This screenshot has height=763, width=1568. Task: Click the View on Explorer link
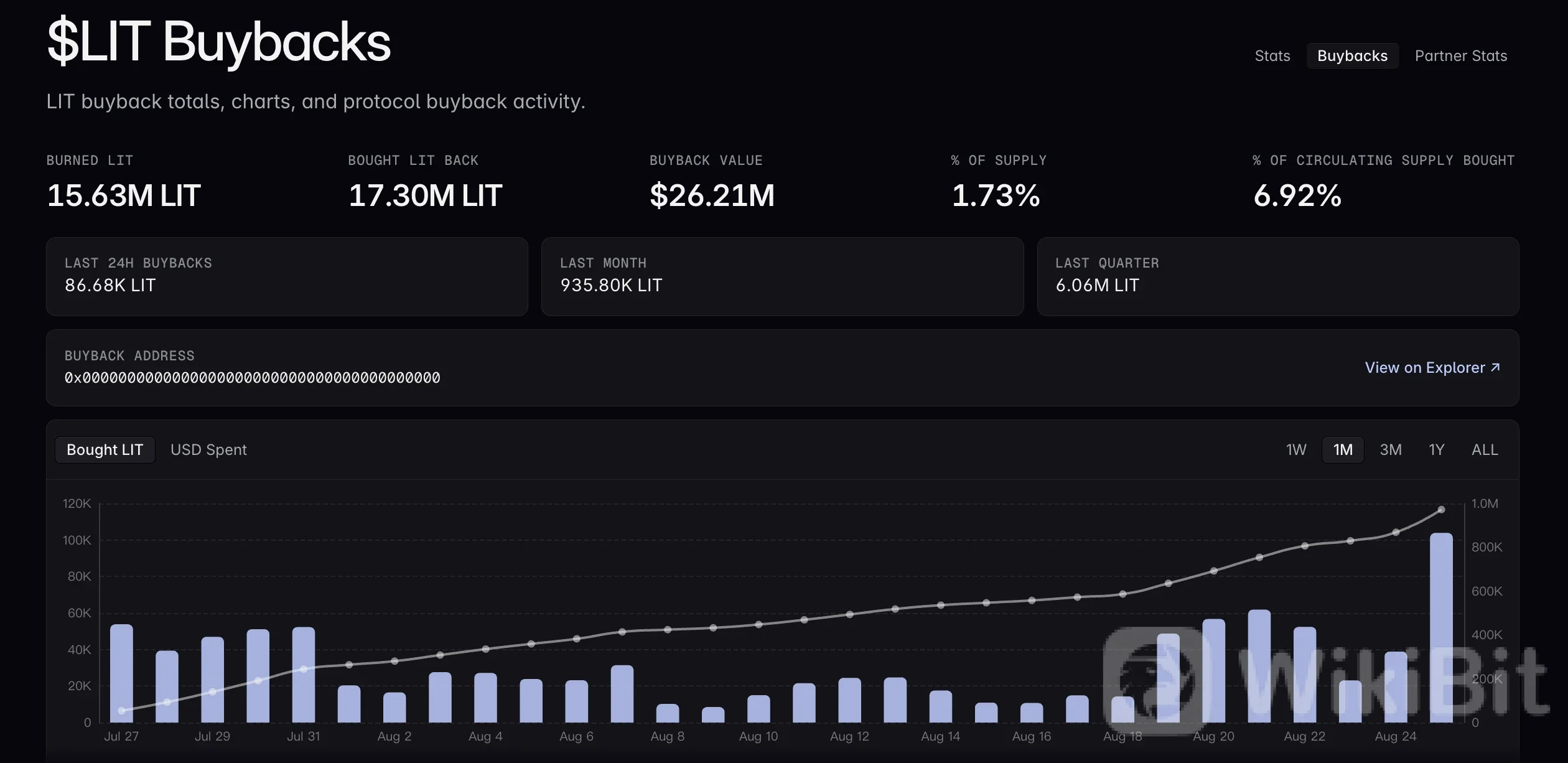[x=1432, y=368]
